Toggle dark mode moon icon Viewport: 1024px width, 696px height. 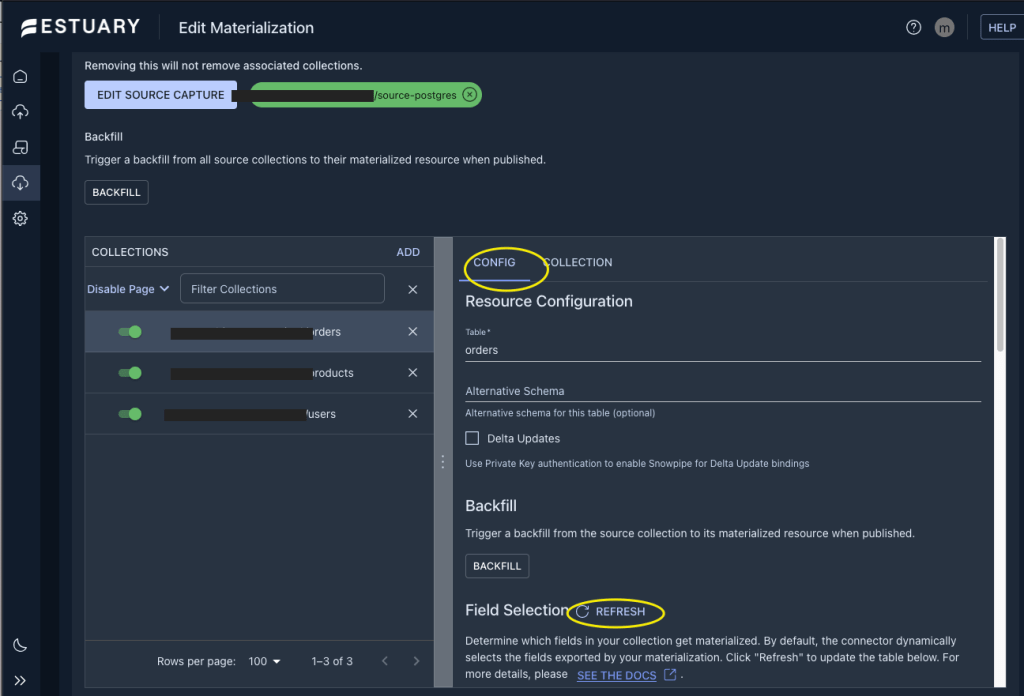tap(20, 645)
